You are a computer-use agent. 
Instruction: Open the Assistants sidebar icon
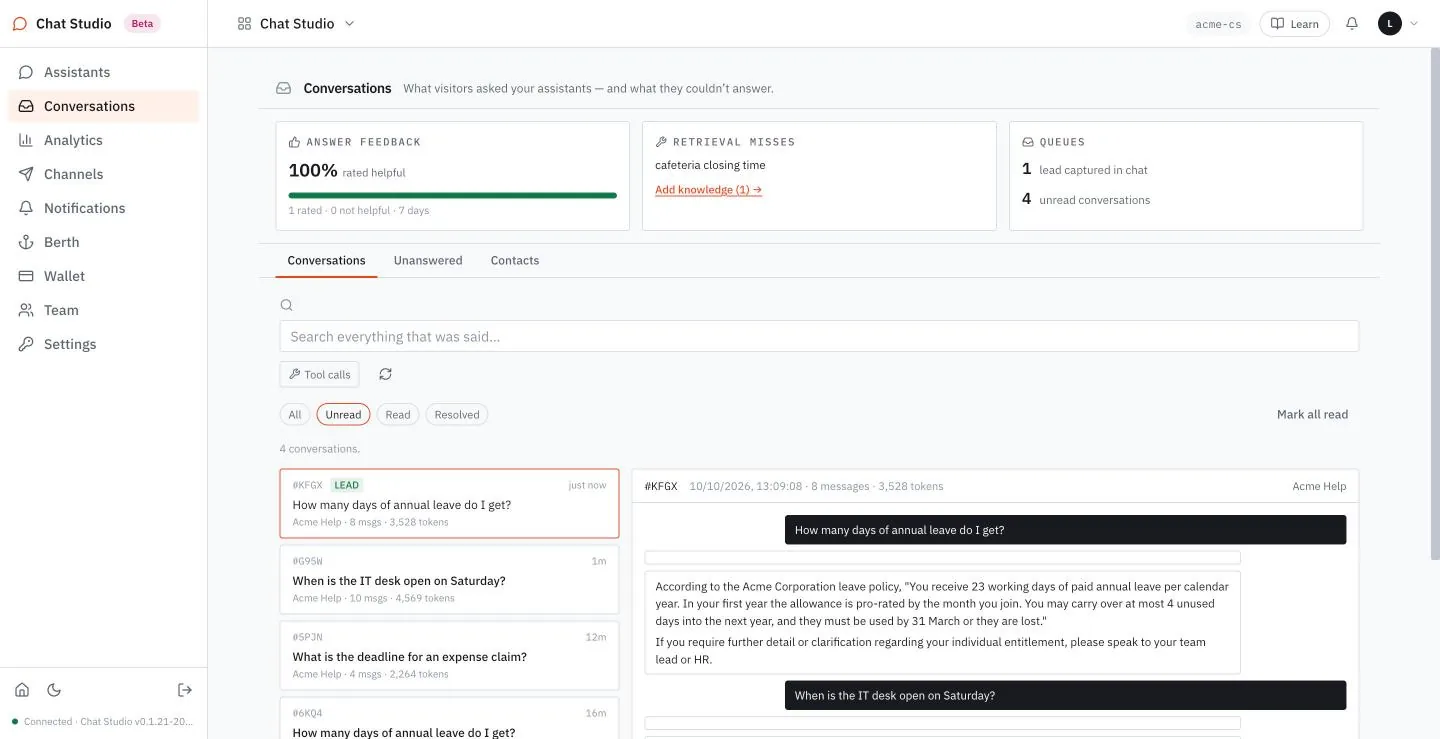(26, 72)
